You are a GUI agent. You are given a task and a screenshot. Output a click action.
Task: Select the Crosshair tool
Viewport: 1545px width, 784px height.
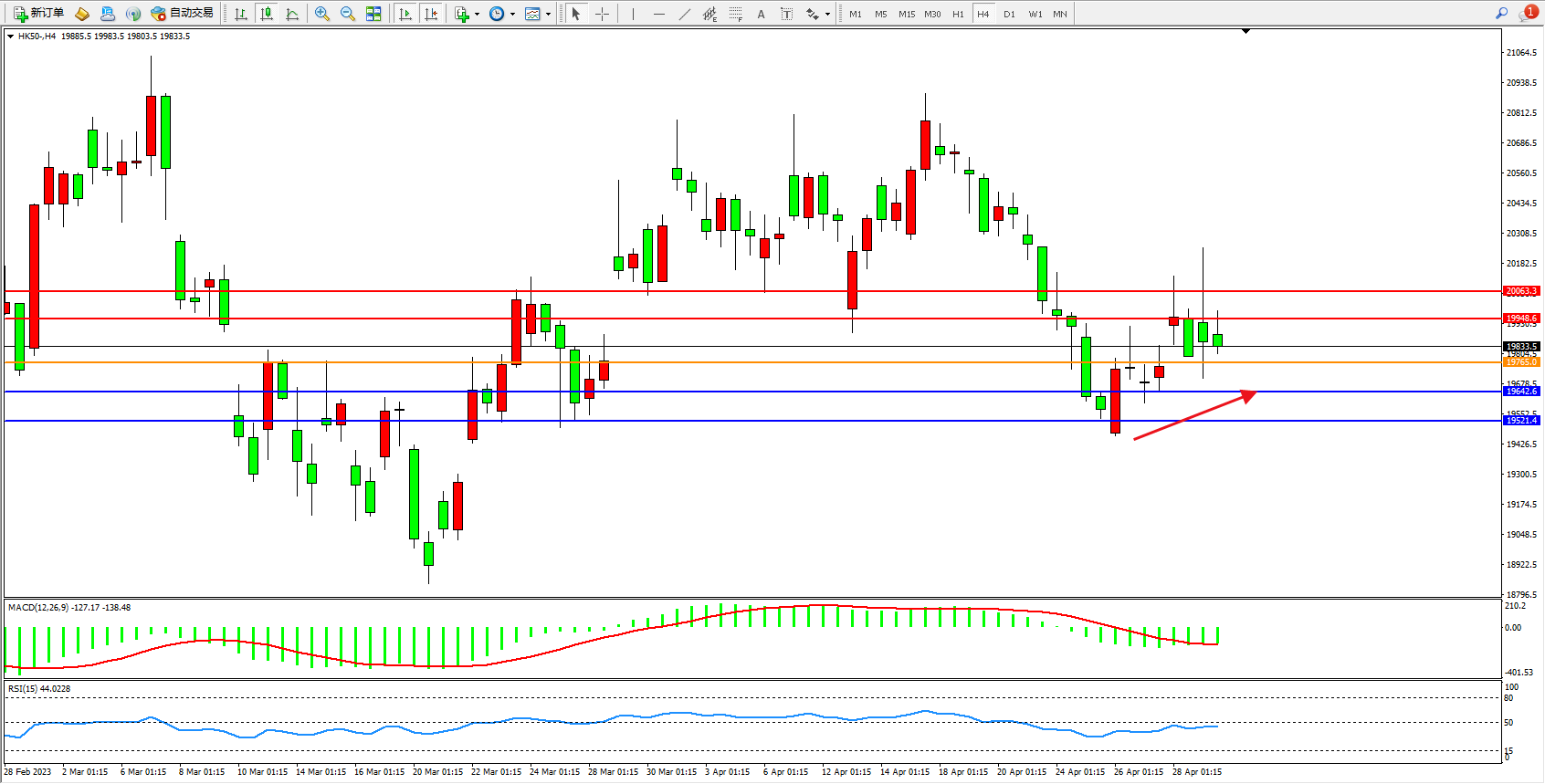click(x=602, y=14)
